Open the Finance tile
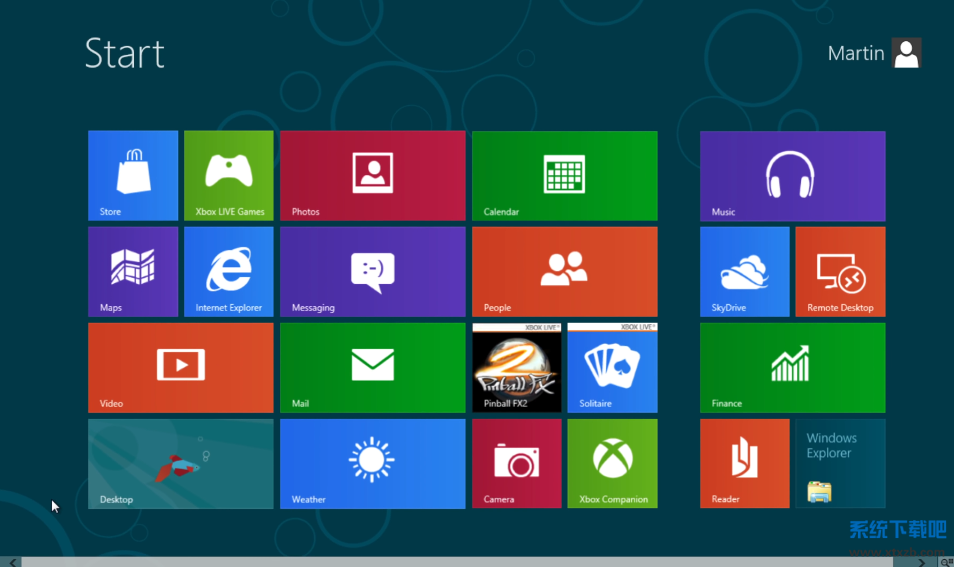This screenshot has width=954, height=567. (x=792, y=367)
